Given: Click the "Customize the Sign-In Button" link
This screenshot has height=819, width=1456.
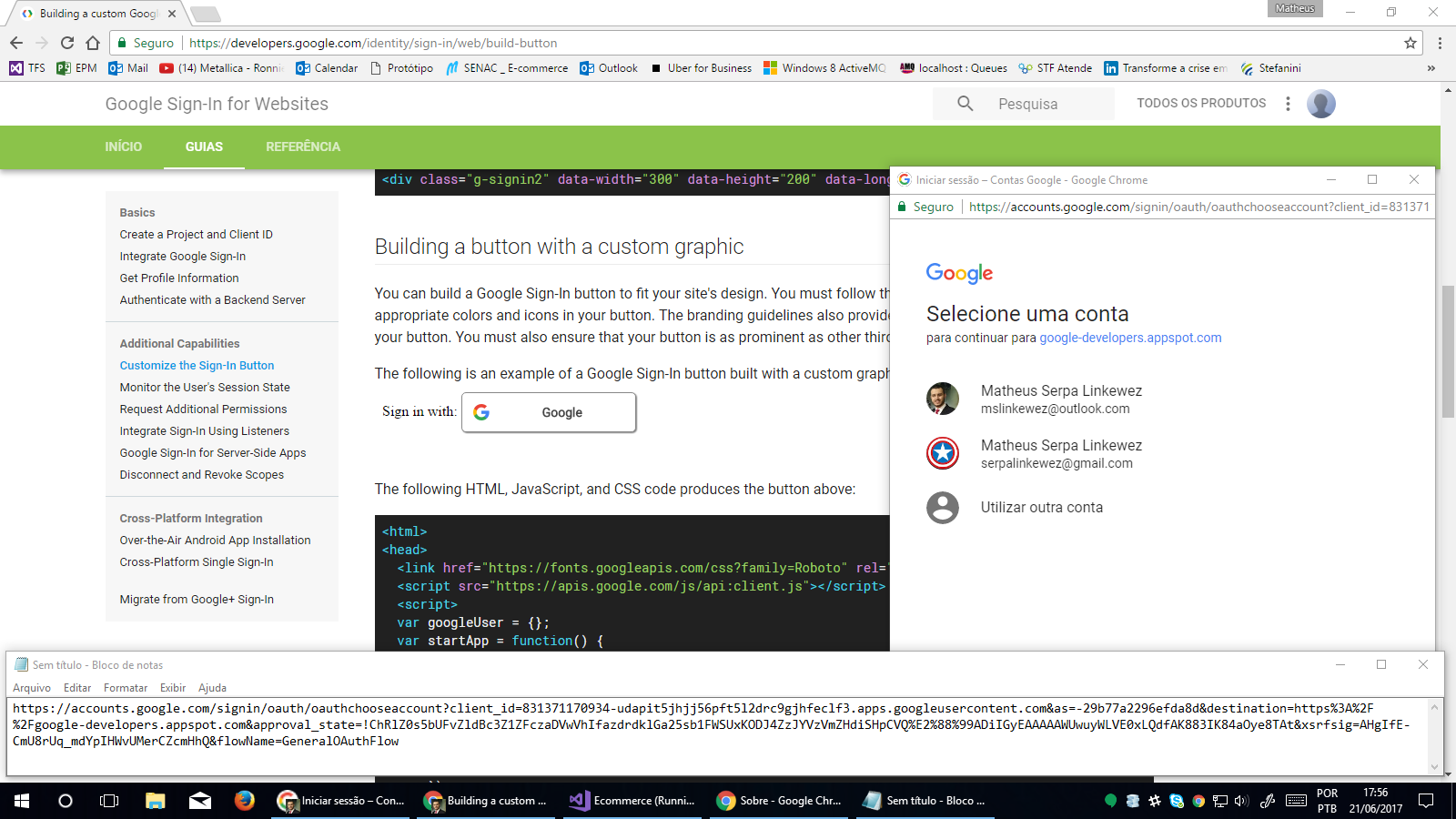Looking at the screenshot, I should point(197,365).
